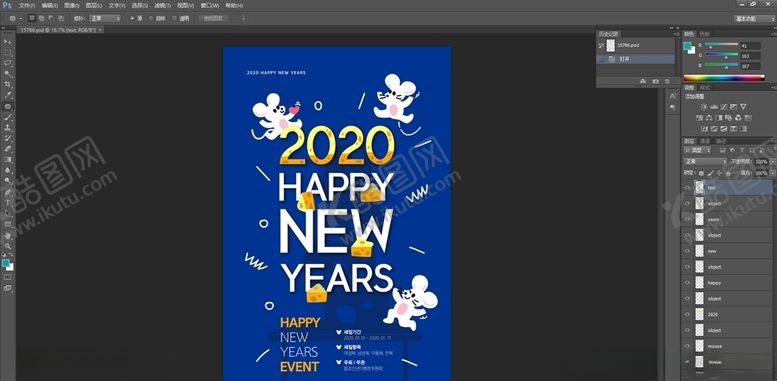
Task: Open the Image menu
Action: [72, 5]
